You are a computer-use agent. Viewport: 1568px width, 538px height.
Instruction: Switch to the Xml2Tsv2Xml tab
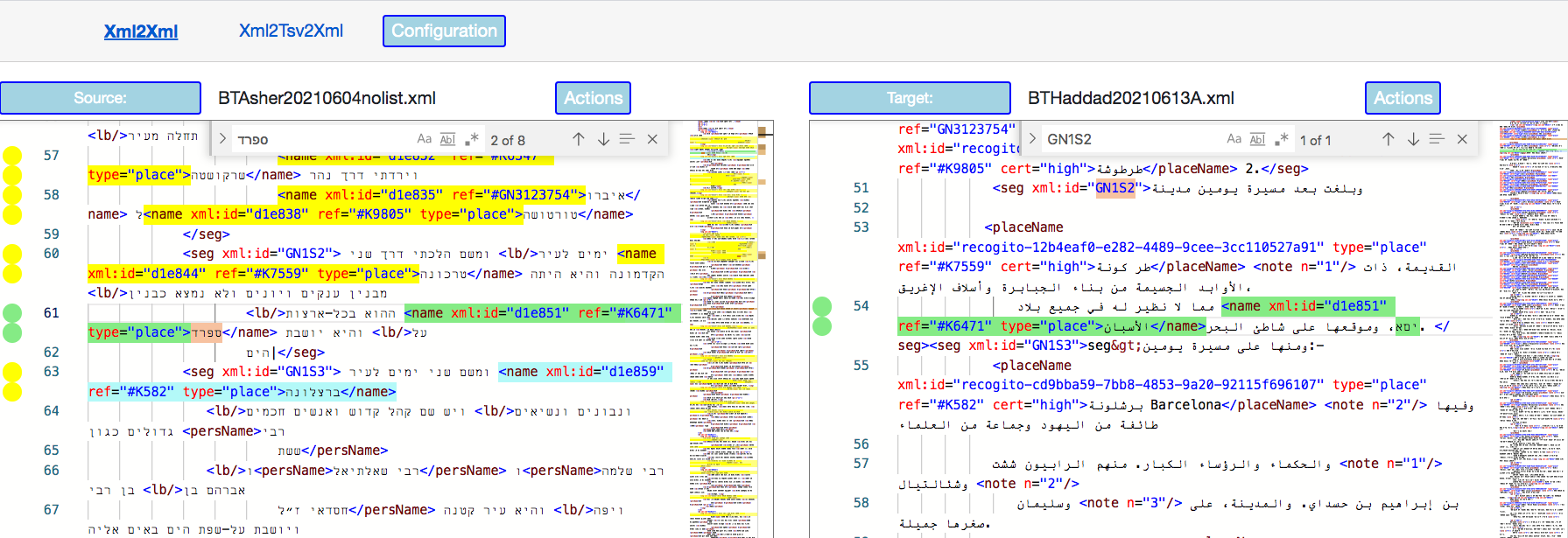point(291,31)
